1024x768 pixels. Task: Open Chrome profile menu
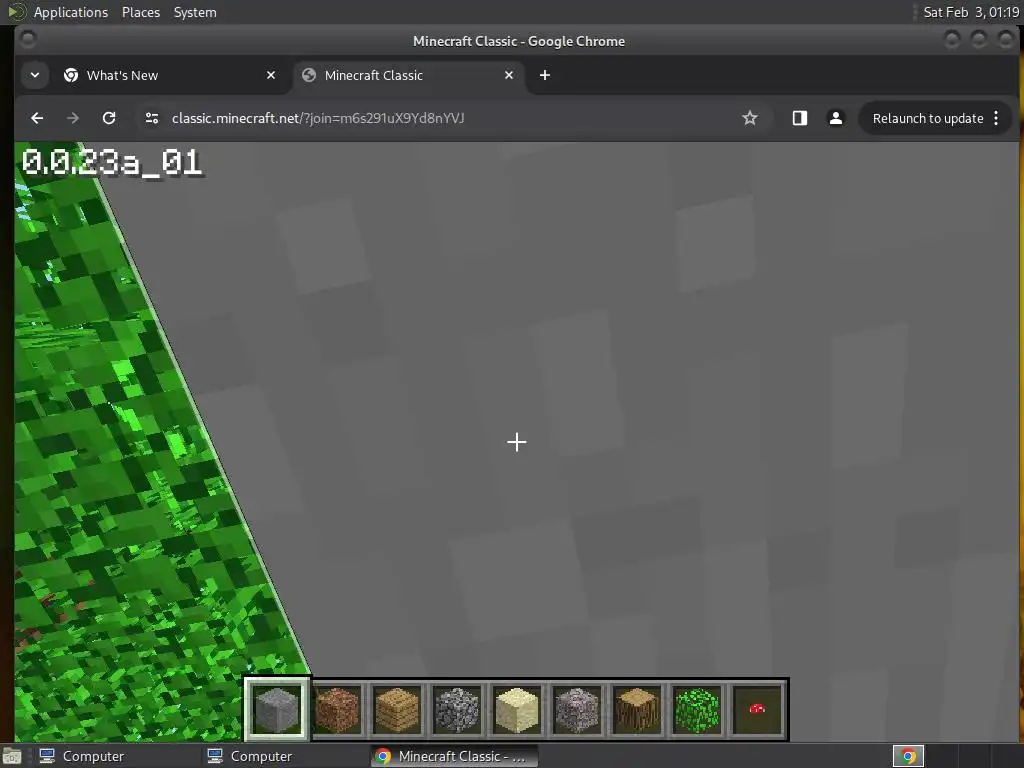pos(835,118)
